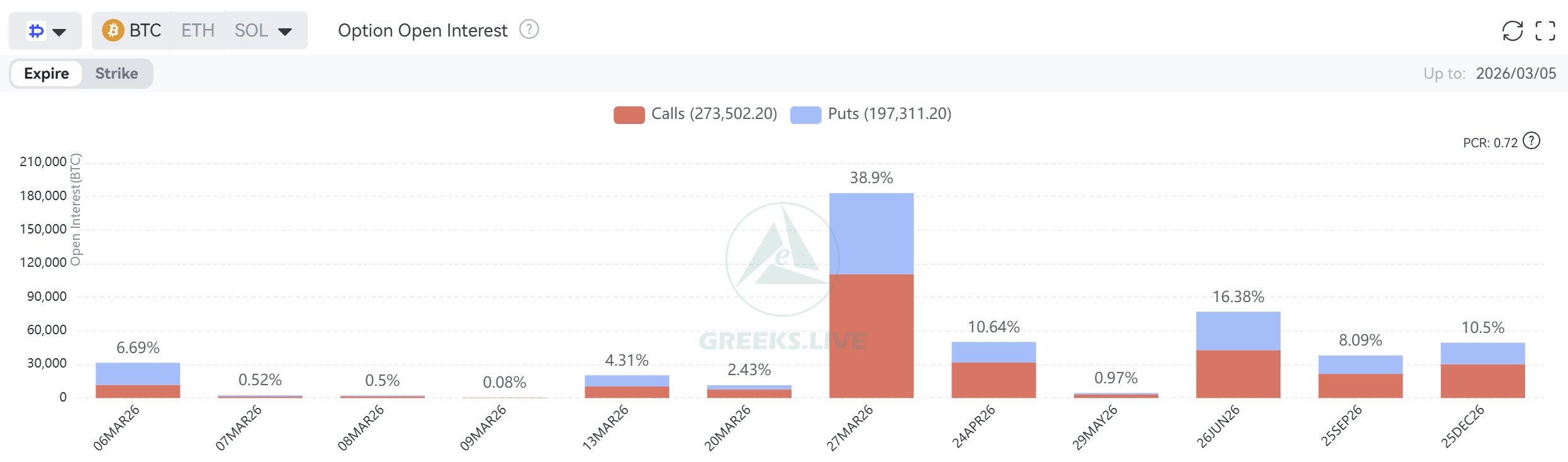Open the more coins dropdown arrow
Screen dimensions: 1568x462
[285, 31]
